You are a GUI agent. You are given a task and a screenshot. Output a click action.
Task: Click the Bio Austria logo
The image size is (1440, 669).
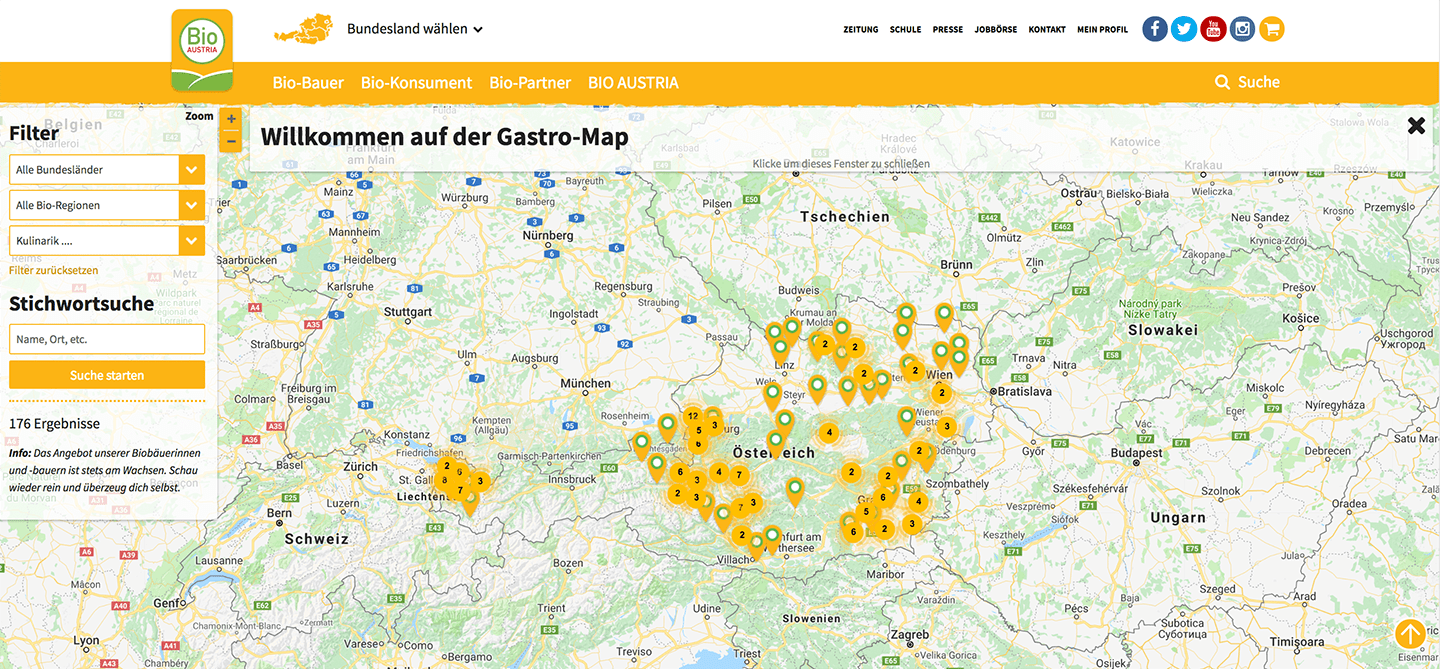click(202, 50)
